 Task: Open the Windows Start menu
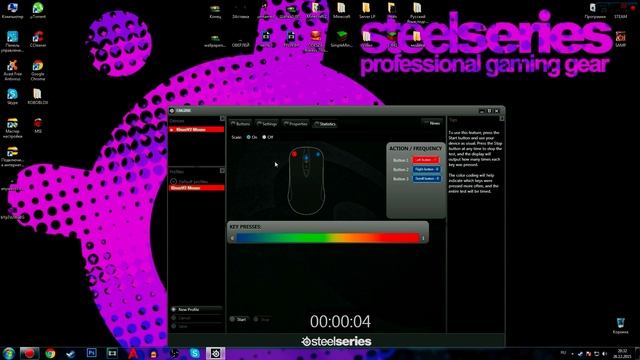(9, 353)
